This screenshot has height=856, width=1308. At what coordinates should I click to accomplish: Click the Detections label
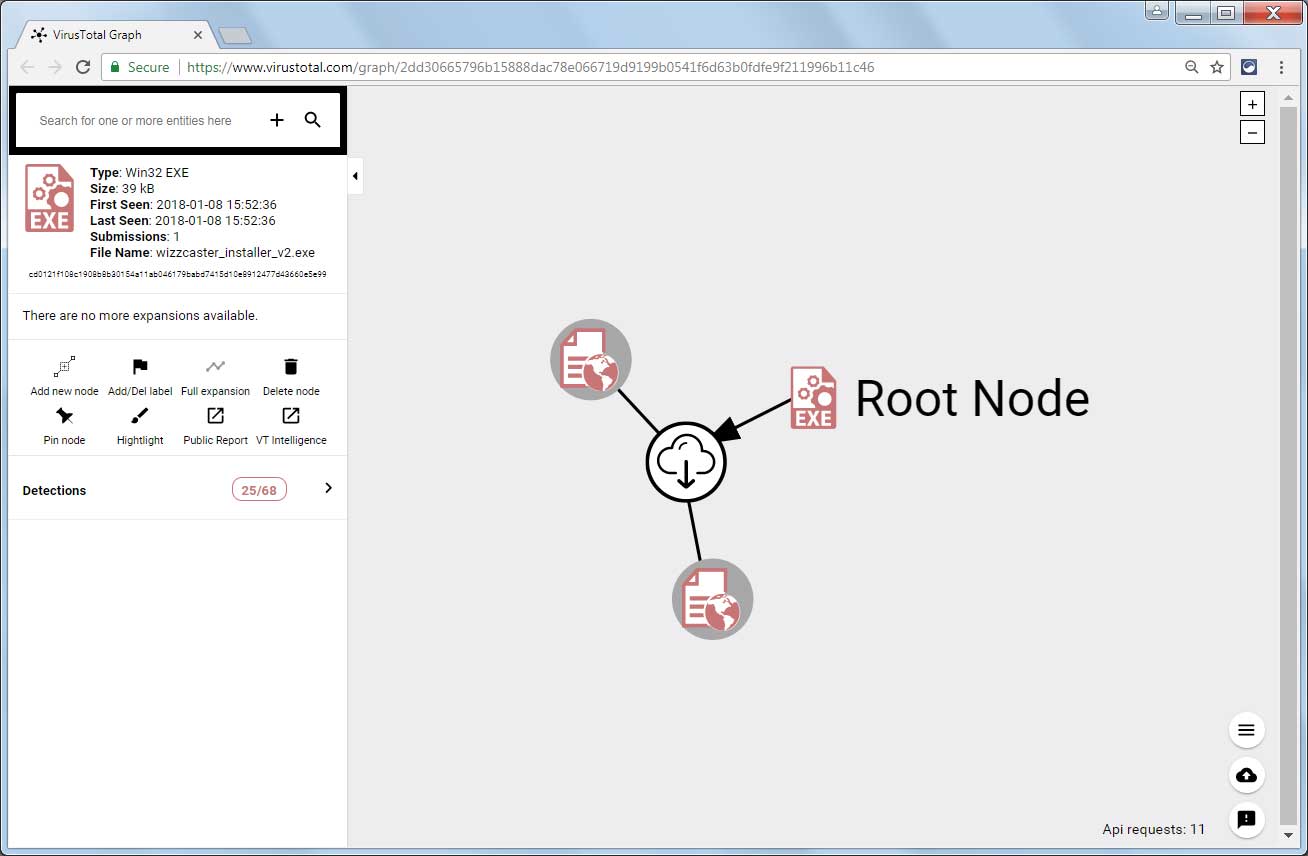54,490
